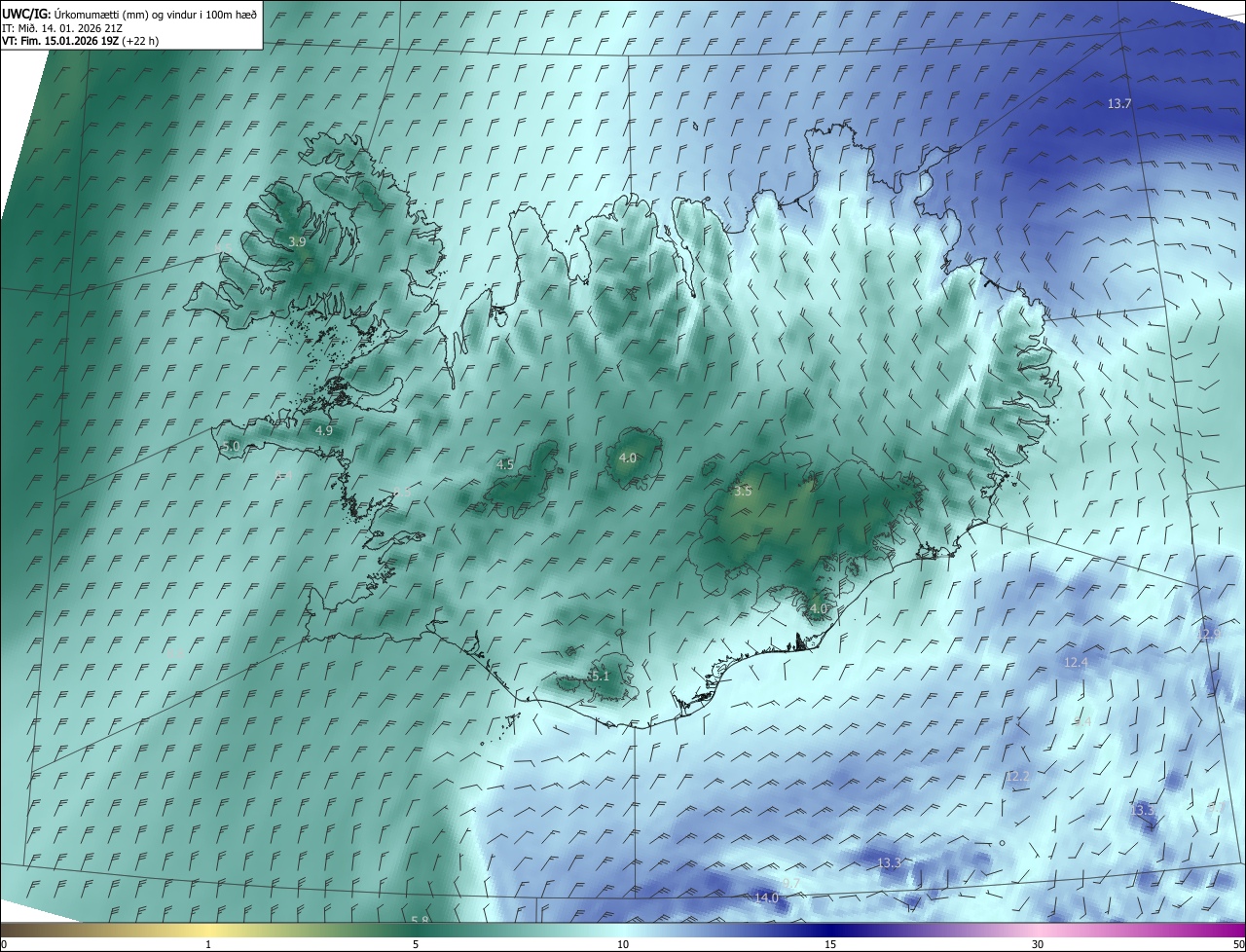
Task: Select the 12.4 value label
Action: coord(1076,663)
